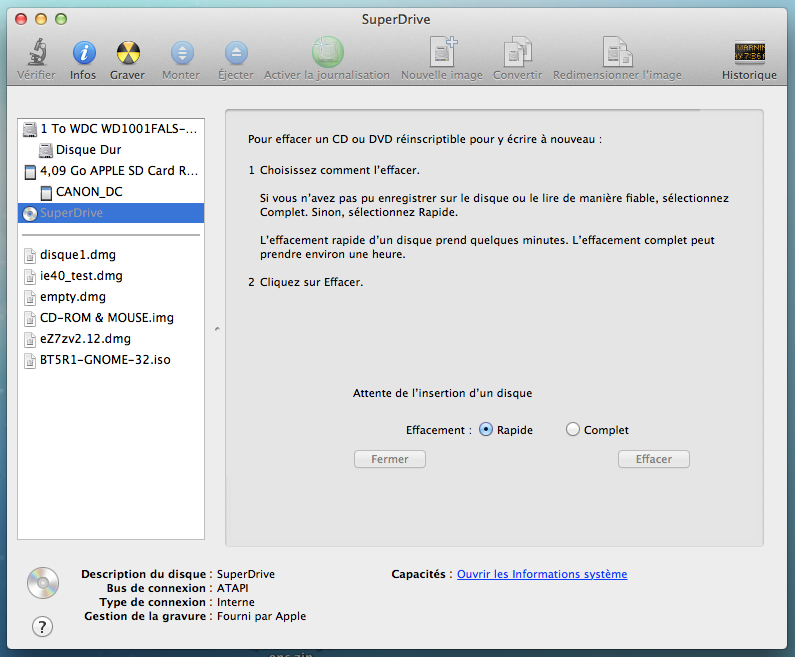Click the CD-ROM & MOUSE.img file icon
Viewport: 795px width, 657px height.
pos(30,318)
